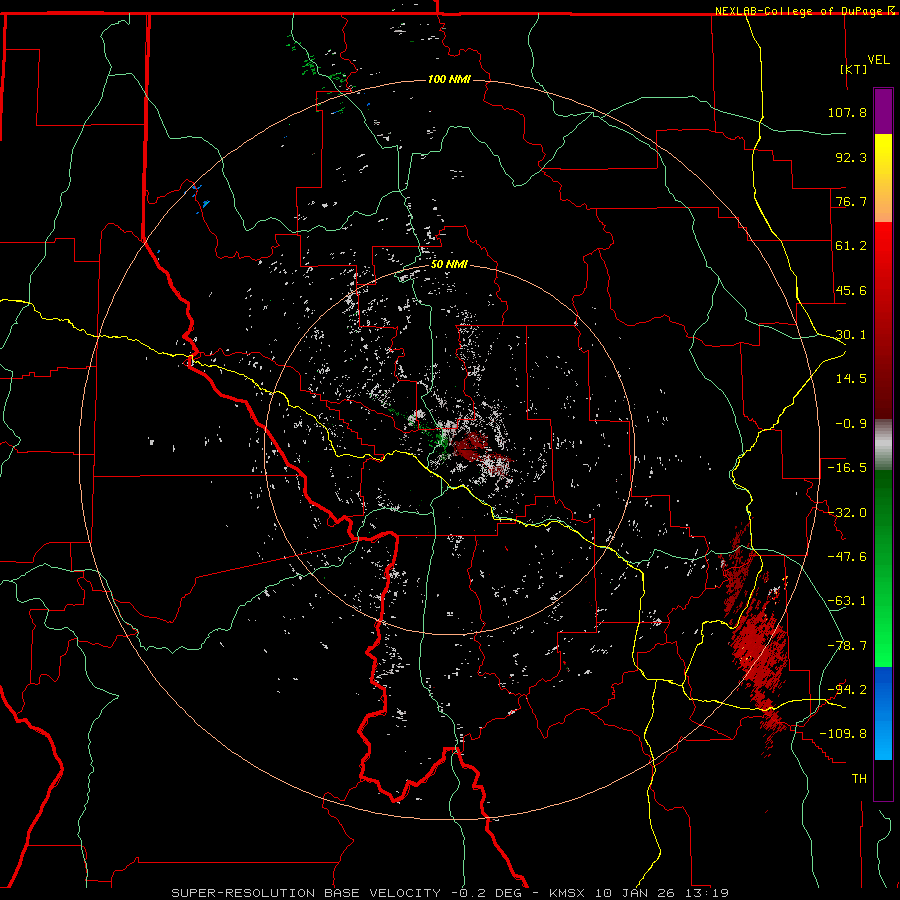900x900 pixels.
Task: Click the gray near-zero segment of color bar
Action: [883, 445]
